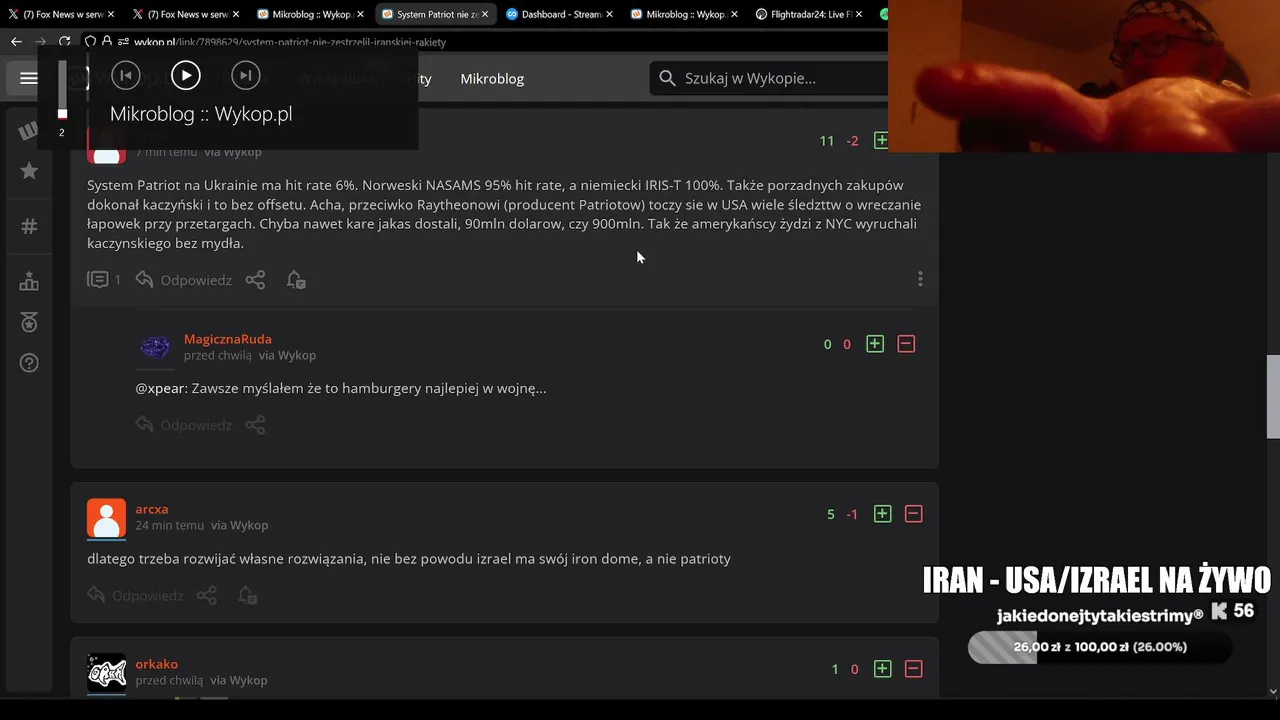The width and height of the screenshot is (1280, 720).
Task: Open three-dot menu on Patriot comment
Action: [920, 279]
